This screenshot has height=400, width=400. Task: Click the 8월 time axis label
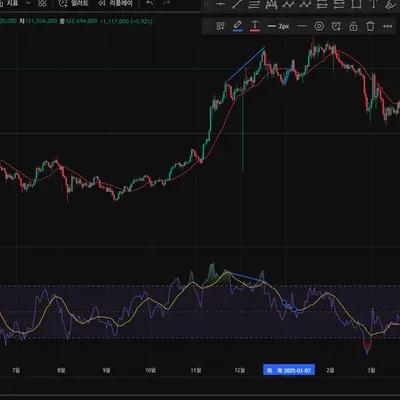61,370
